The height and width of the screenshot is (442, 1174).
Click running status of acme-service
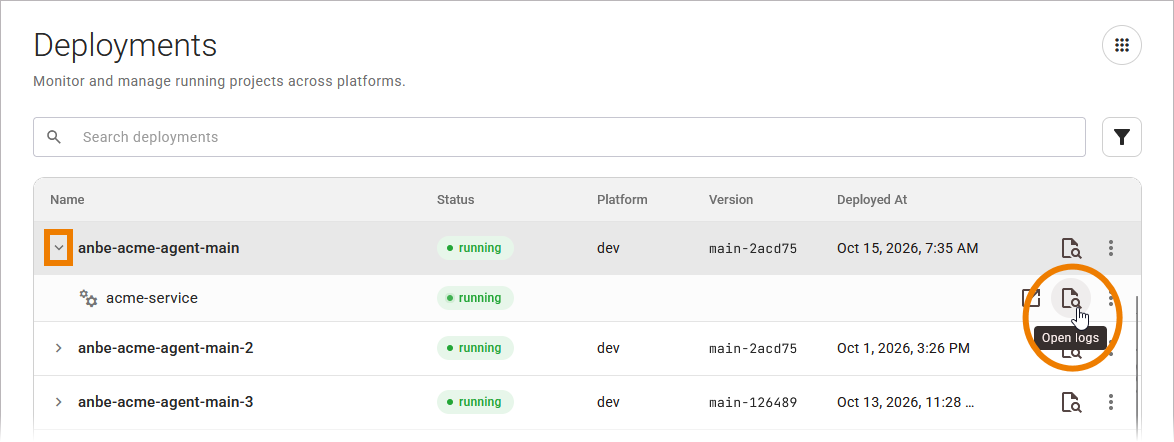click(x=475, y=298)
